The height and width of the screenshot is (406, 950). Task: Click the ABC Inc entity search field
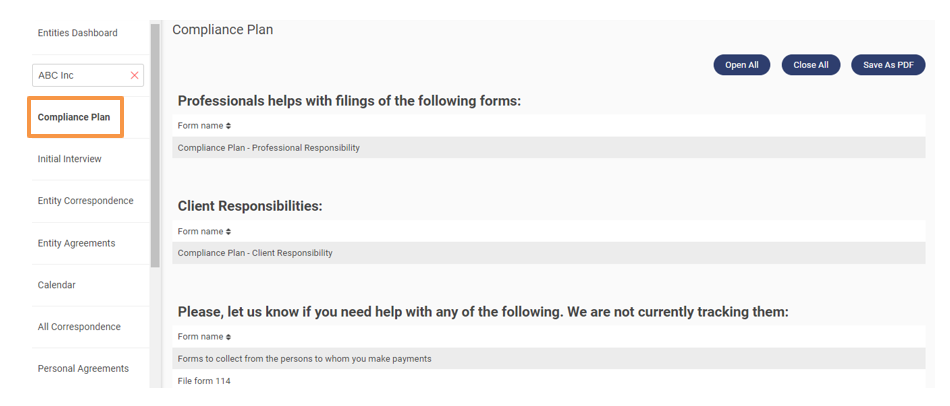(x=78, y=76)
